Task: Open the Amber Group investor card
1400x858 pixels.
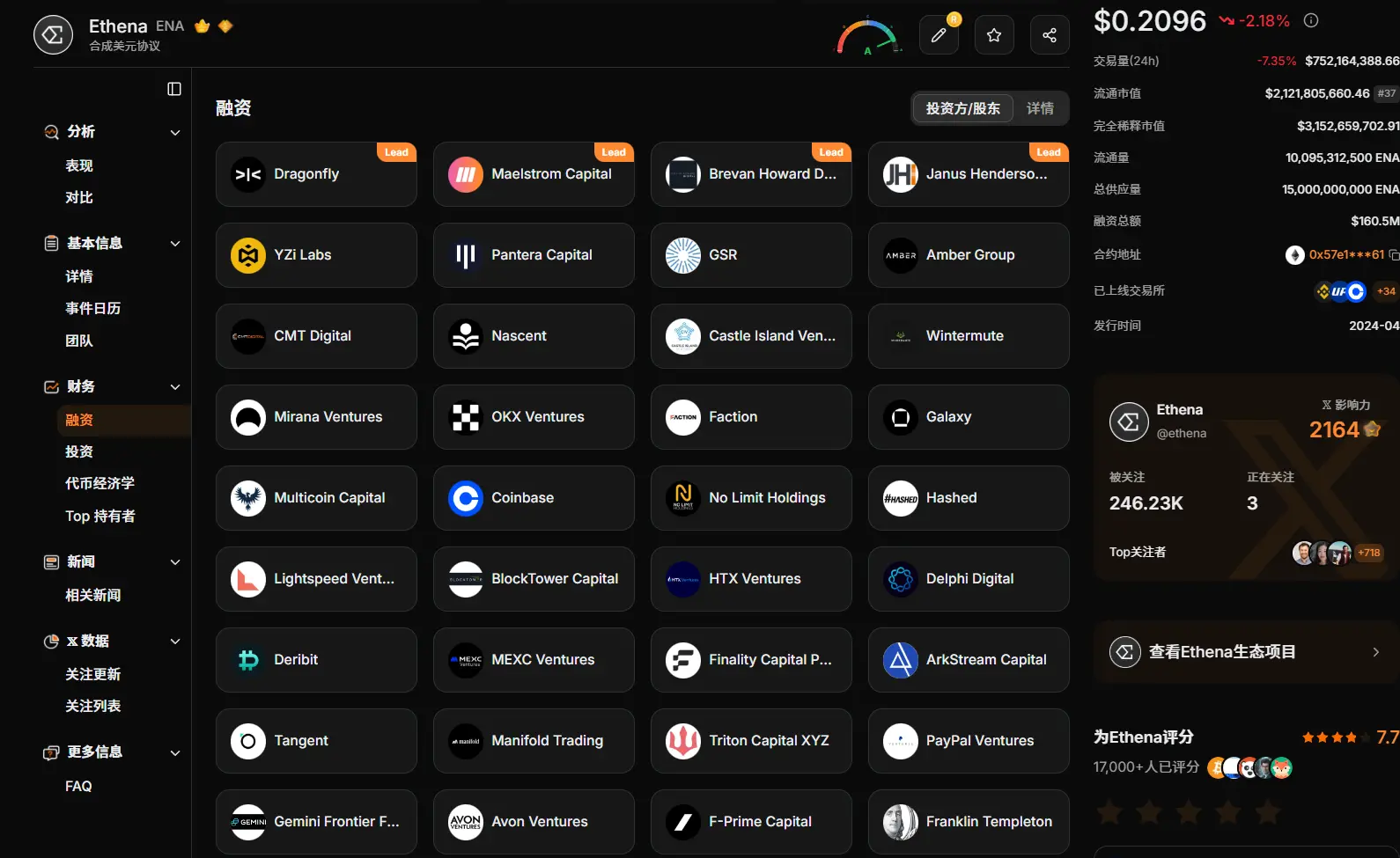Action: (x=969, y=255)
